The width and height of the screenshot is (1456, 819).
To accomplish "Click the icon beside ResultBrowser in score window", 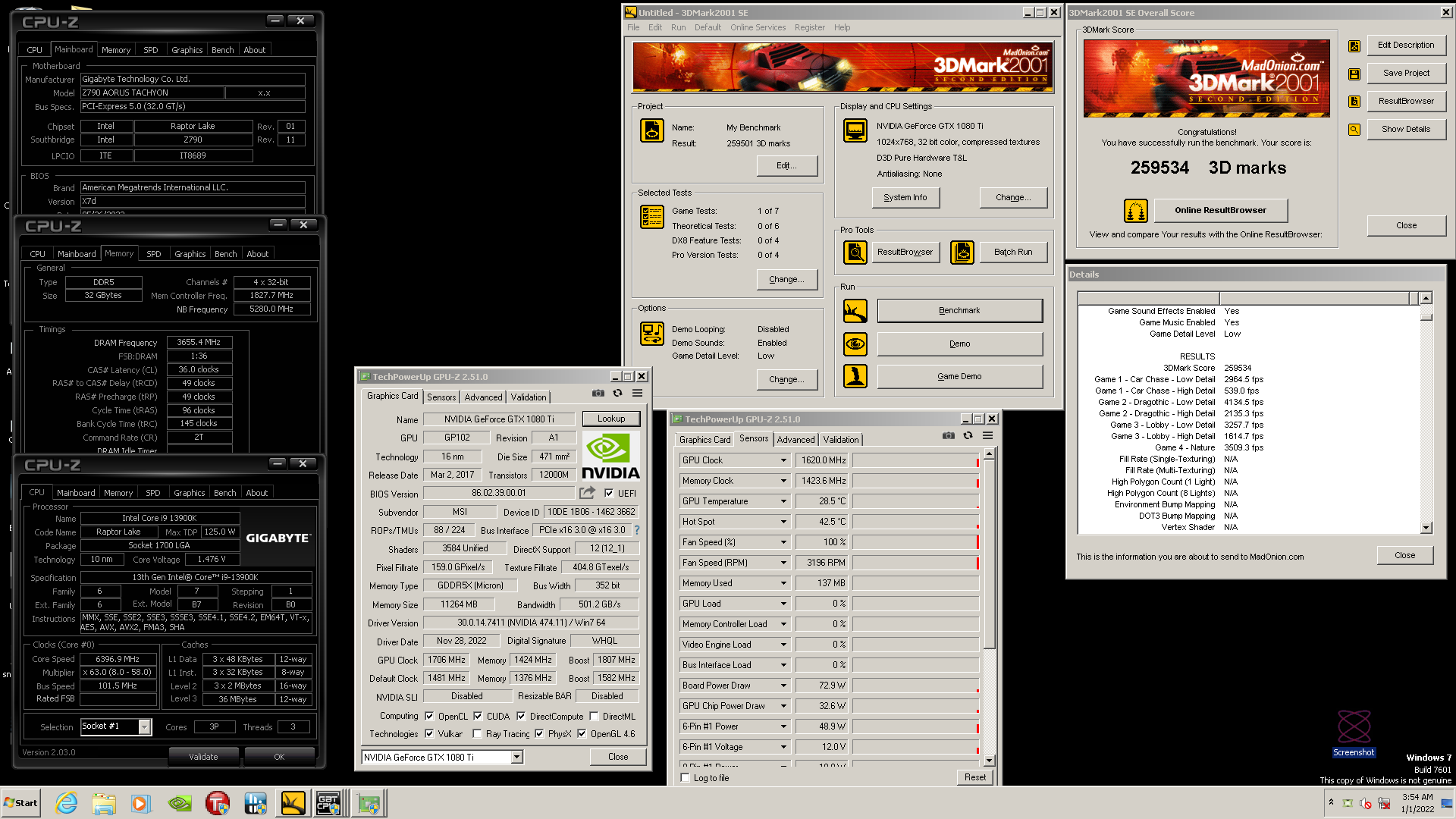I will click(x=1354, y=102).
